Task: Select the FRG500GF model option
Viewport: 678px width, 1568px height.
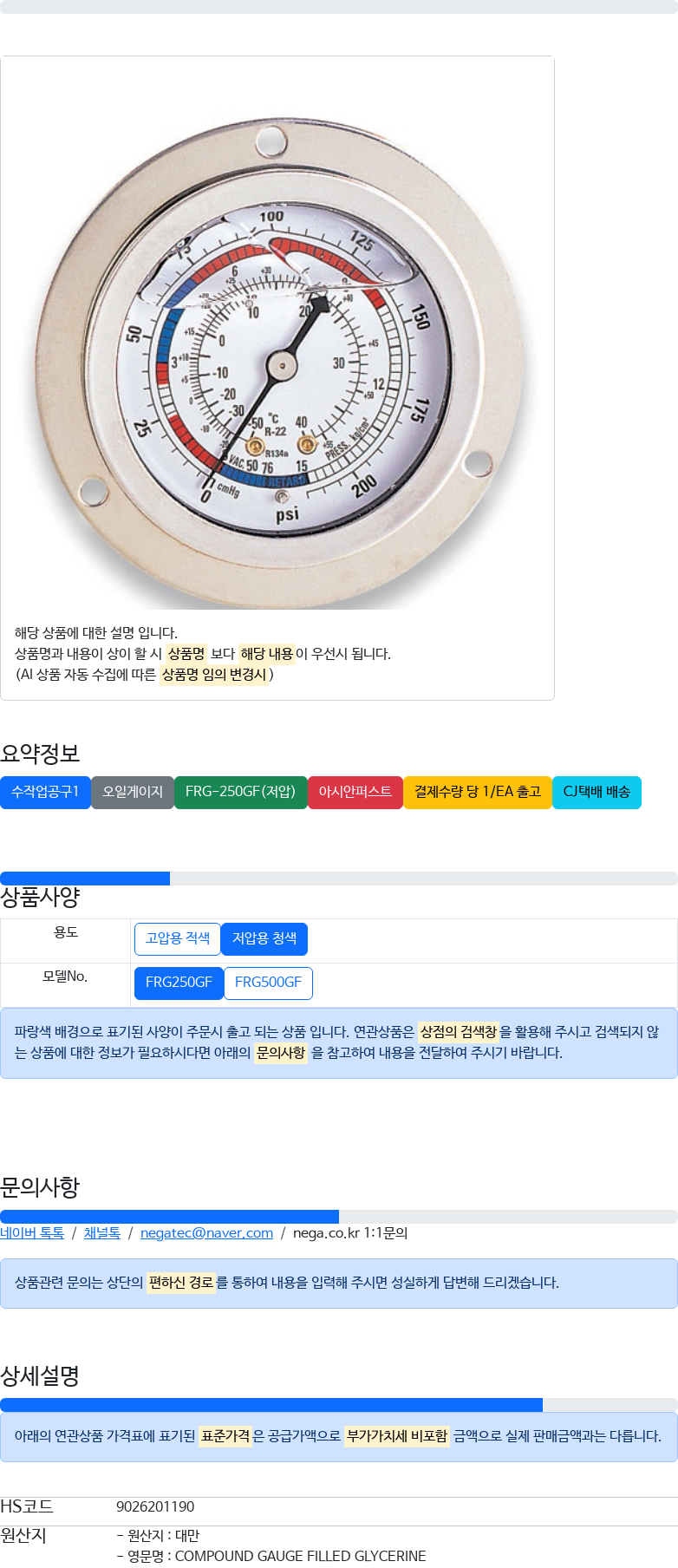Action: pos(268,983)
